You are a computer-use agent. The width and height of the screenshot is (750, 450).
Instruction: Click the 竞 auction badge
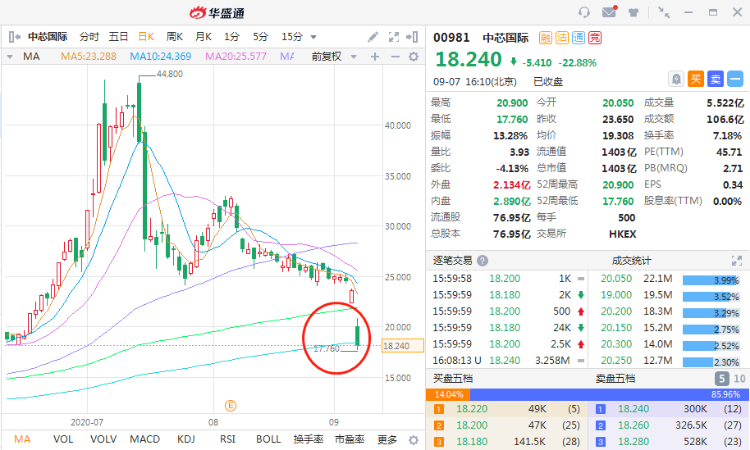[595, 38]
